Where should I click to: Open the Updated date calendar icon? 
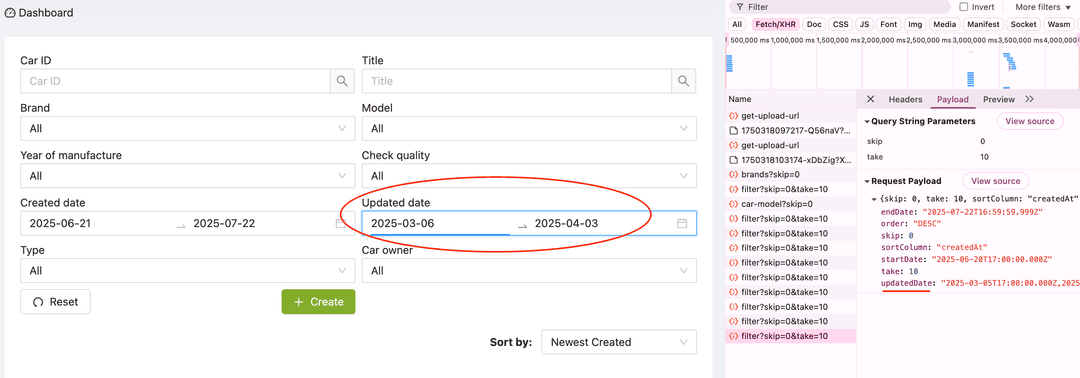tap(682, 224)
